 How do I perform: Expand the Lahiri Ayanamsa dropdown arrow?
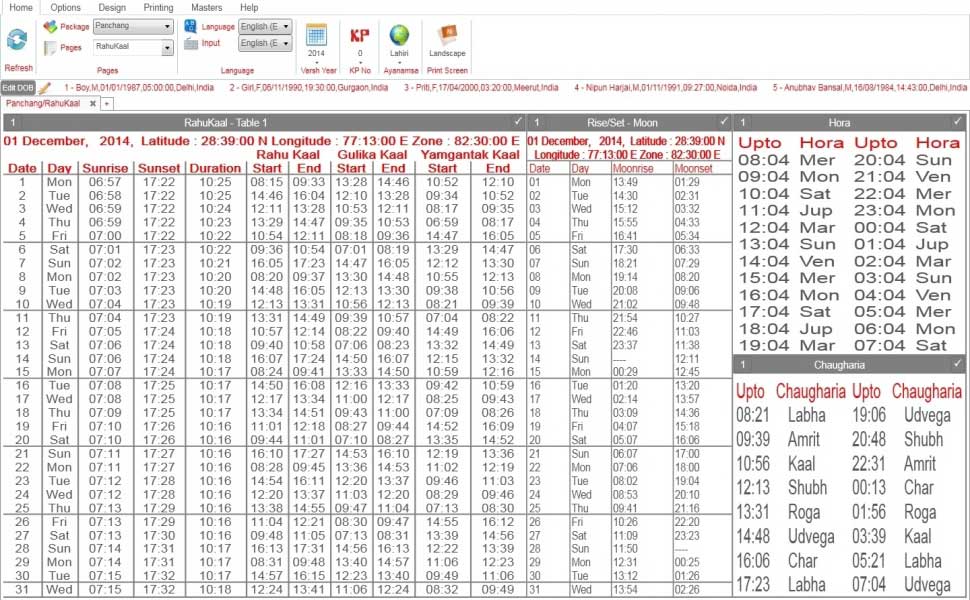[x=399, y=62]
